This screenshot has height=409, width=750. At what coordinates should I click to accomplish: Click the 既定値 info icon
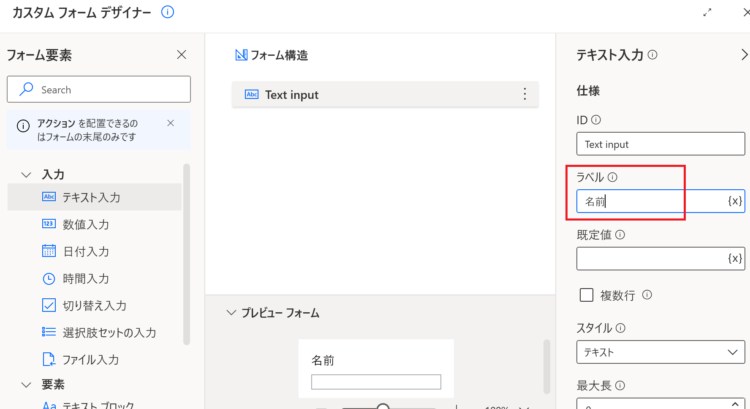(620, 235)
